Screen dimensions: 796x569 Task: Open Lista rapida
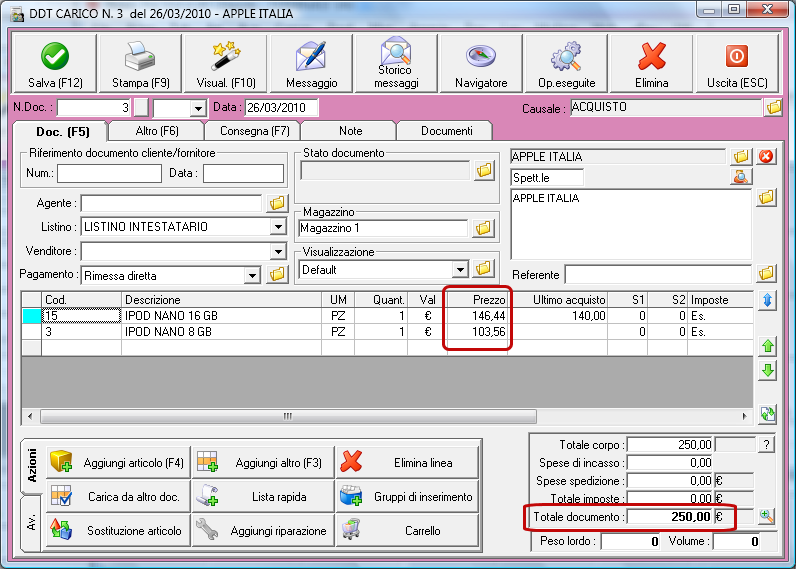coord(263,496)
